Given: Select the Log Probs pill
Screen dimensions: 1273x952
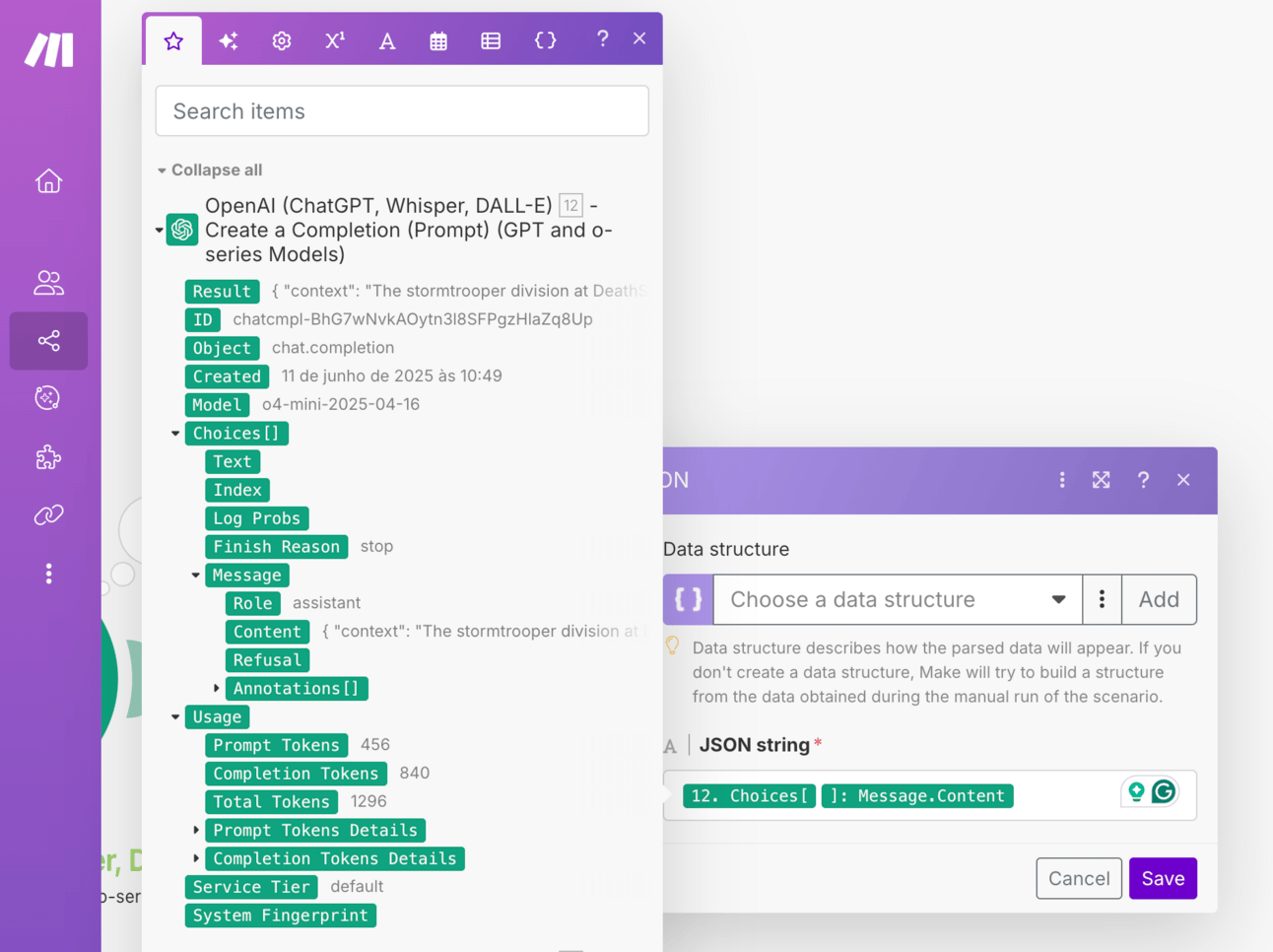Looking at the screenshot, I should (257, 518).
